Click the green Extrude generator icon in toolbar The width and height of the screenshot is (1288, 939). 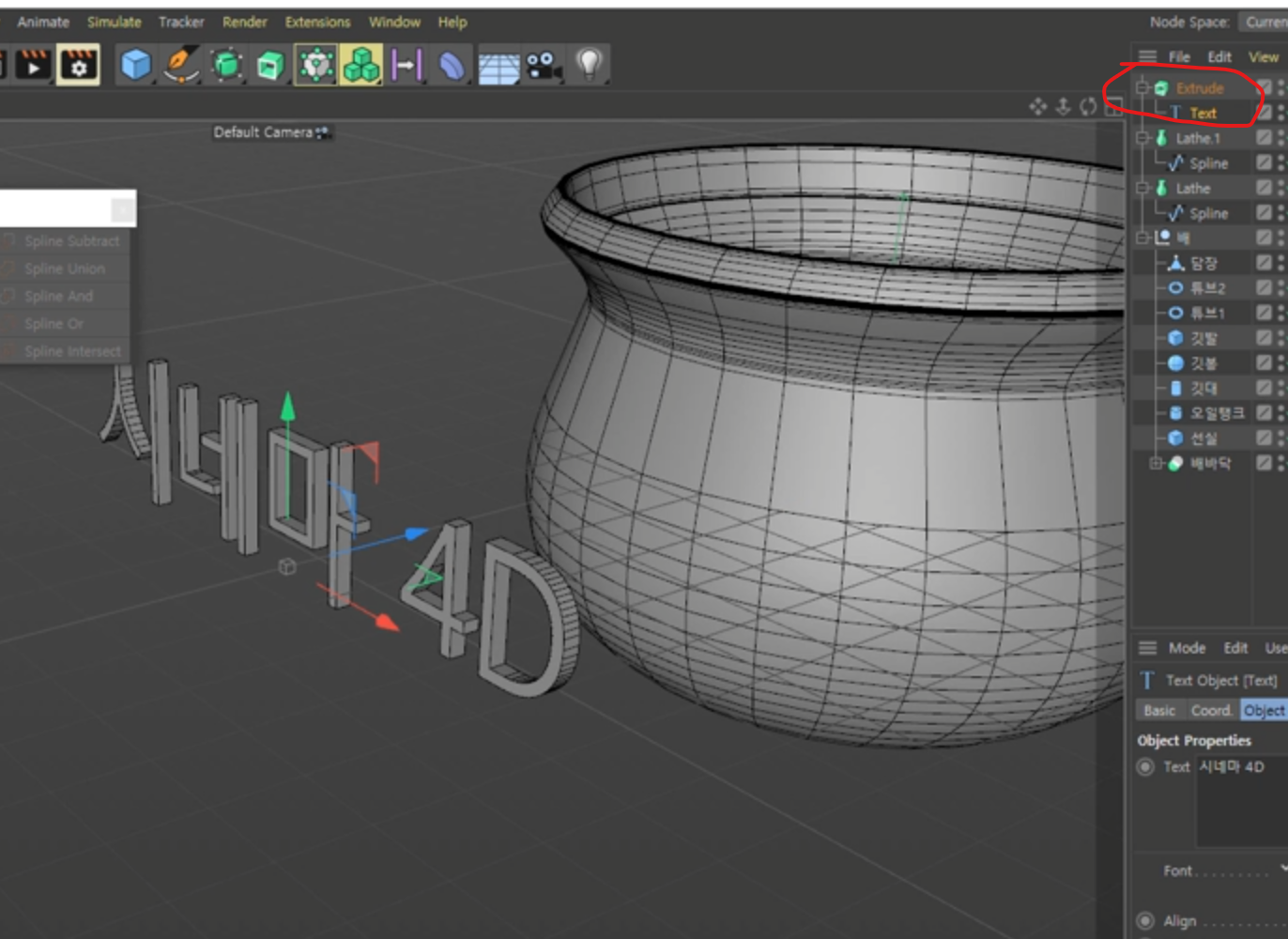270,65
